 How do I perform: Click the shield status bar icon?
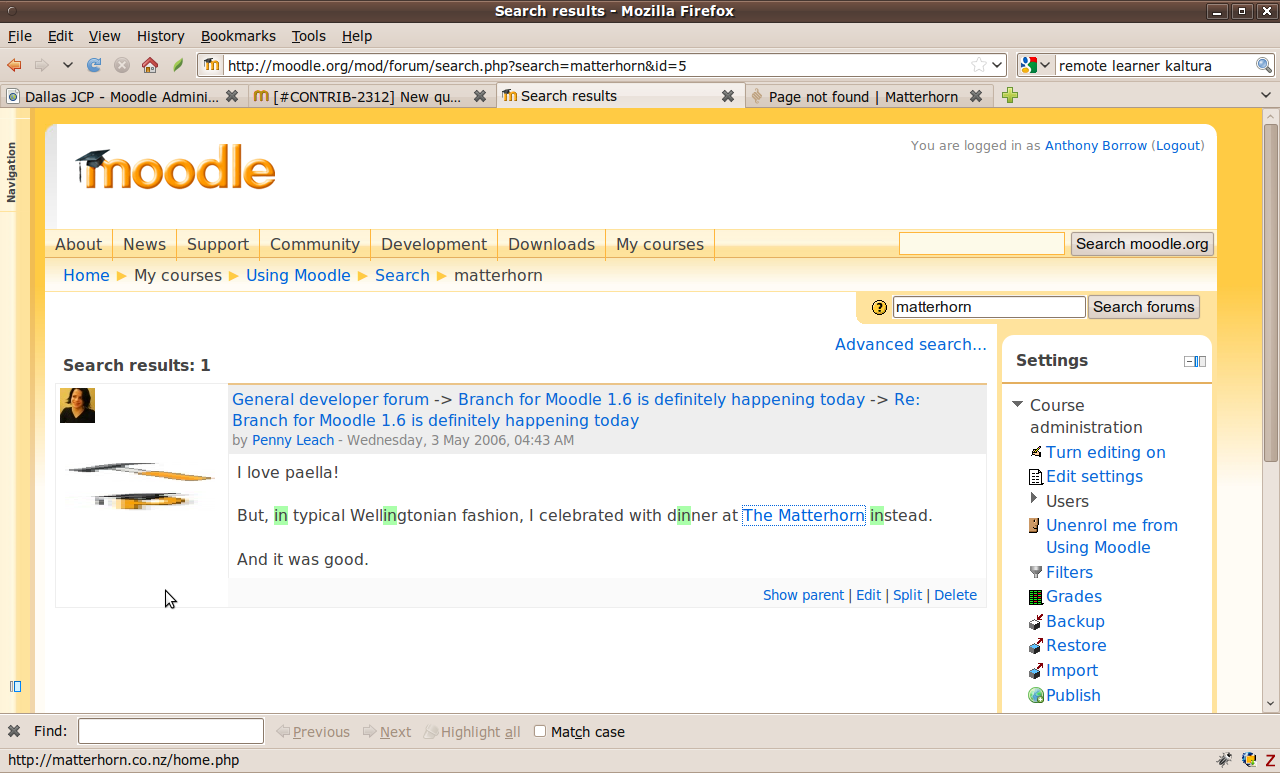coord(1248,760)
